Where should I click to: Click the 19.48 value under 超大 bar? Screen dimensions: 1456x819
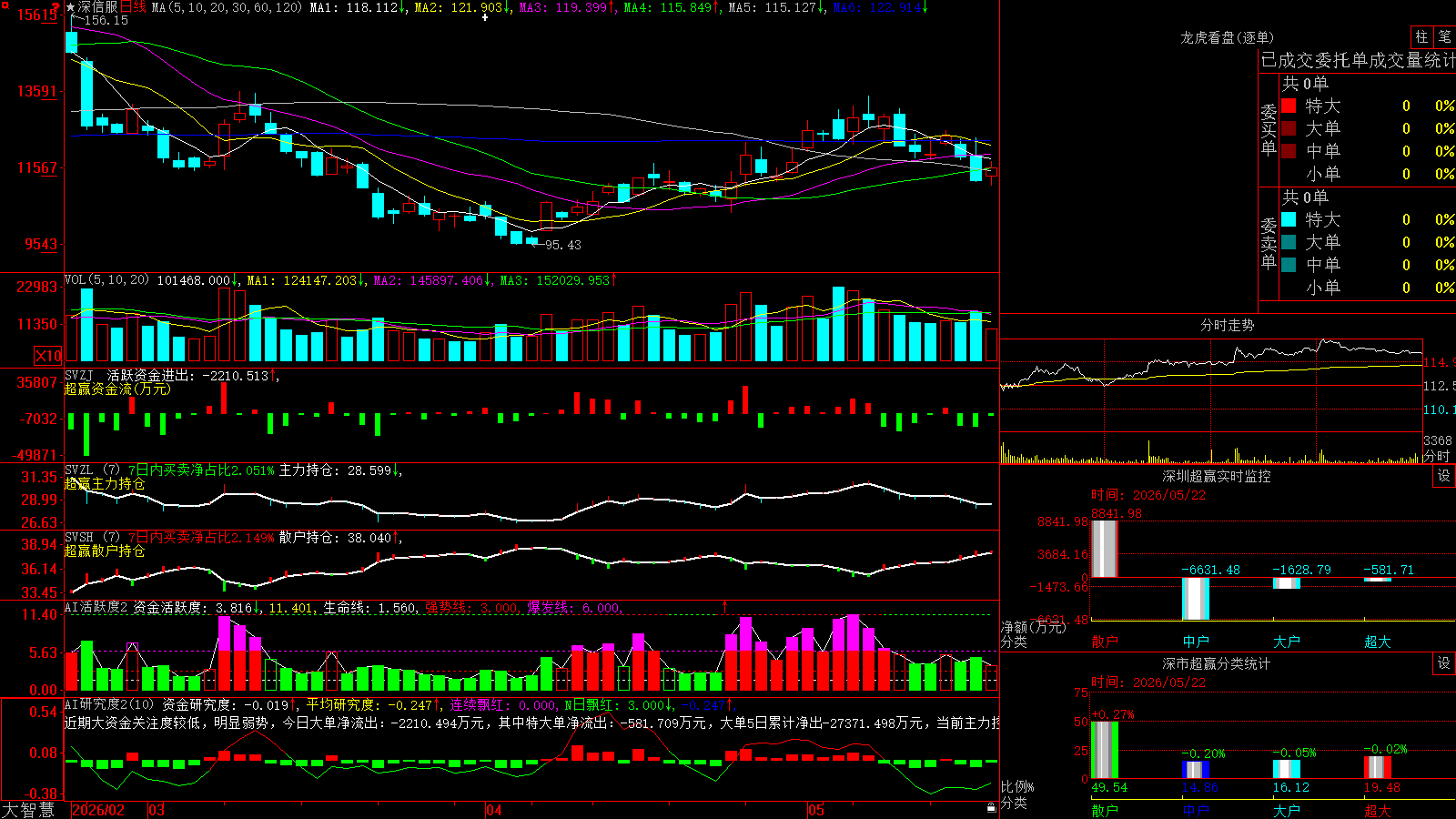1381,787
